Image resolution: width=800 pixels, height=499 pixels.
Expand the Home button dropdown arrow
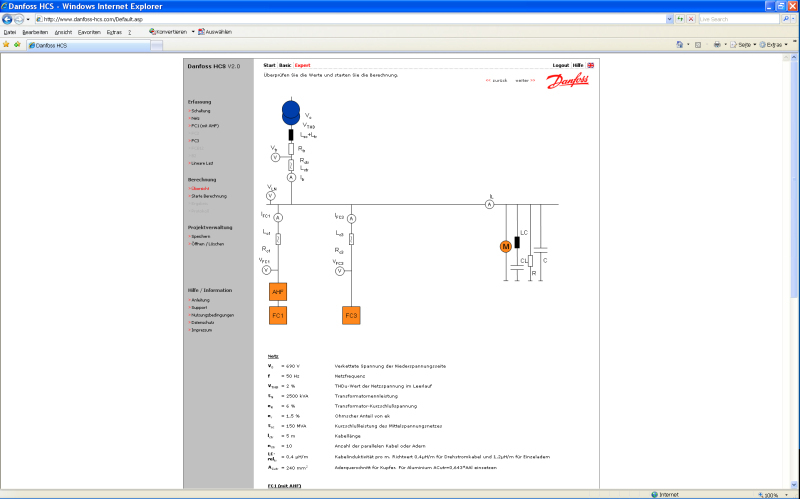pos(688,45)
